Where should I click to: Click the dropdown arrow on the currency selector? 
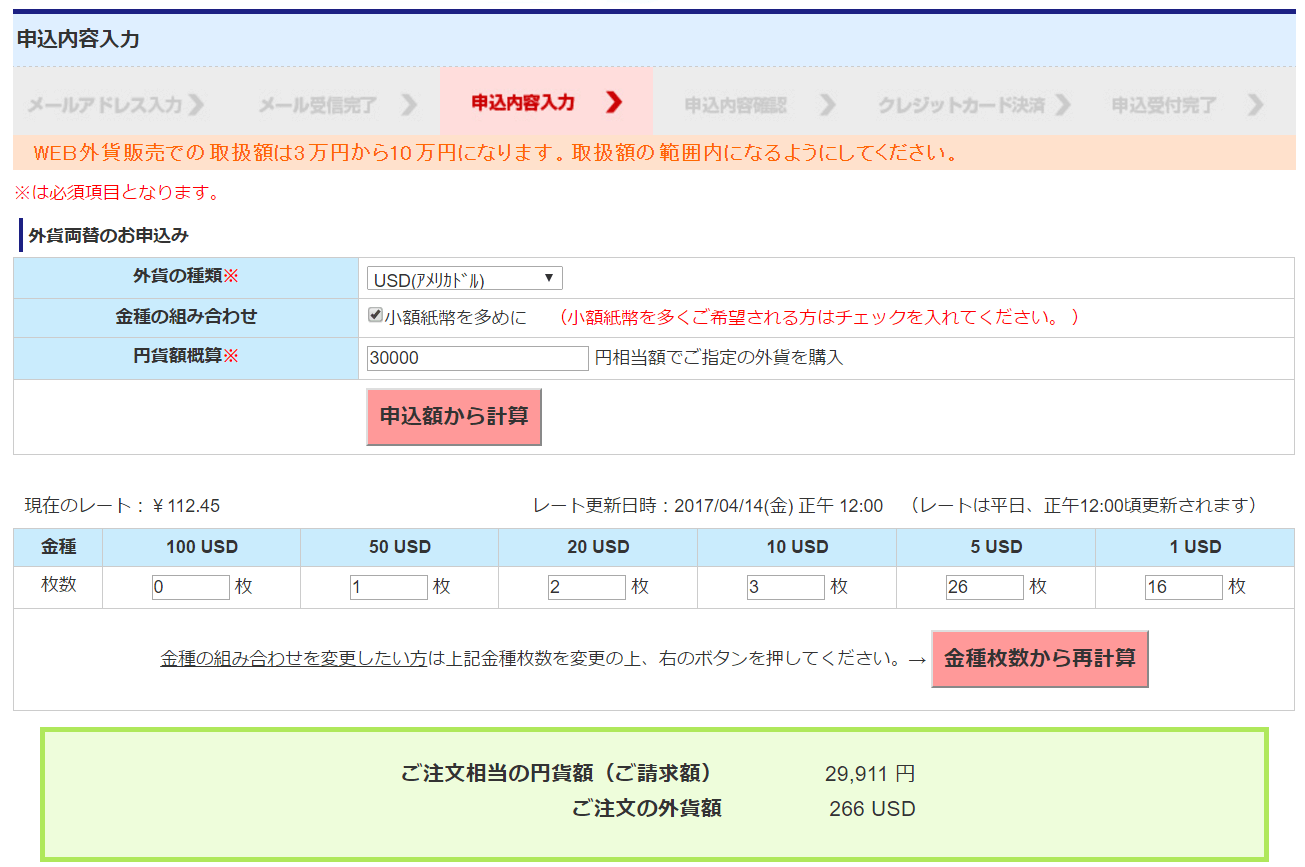click(549, 279)
